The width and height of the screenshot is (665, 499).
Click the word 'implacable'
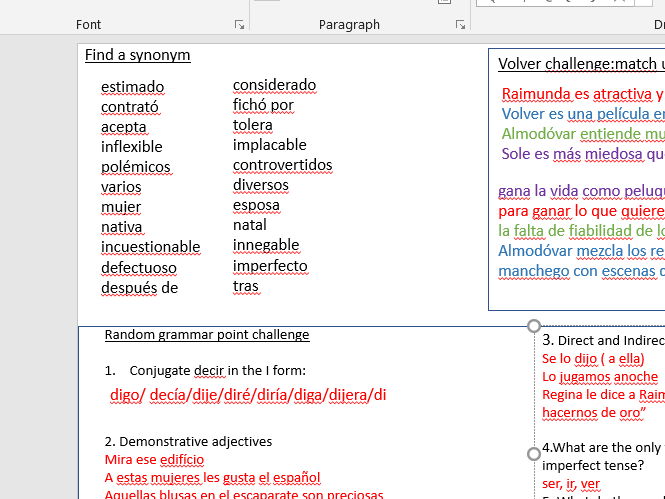coord(270,145)
